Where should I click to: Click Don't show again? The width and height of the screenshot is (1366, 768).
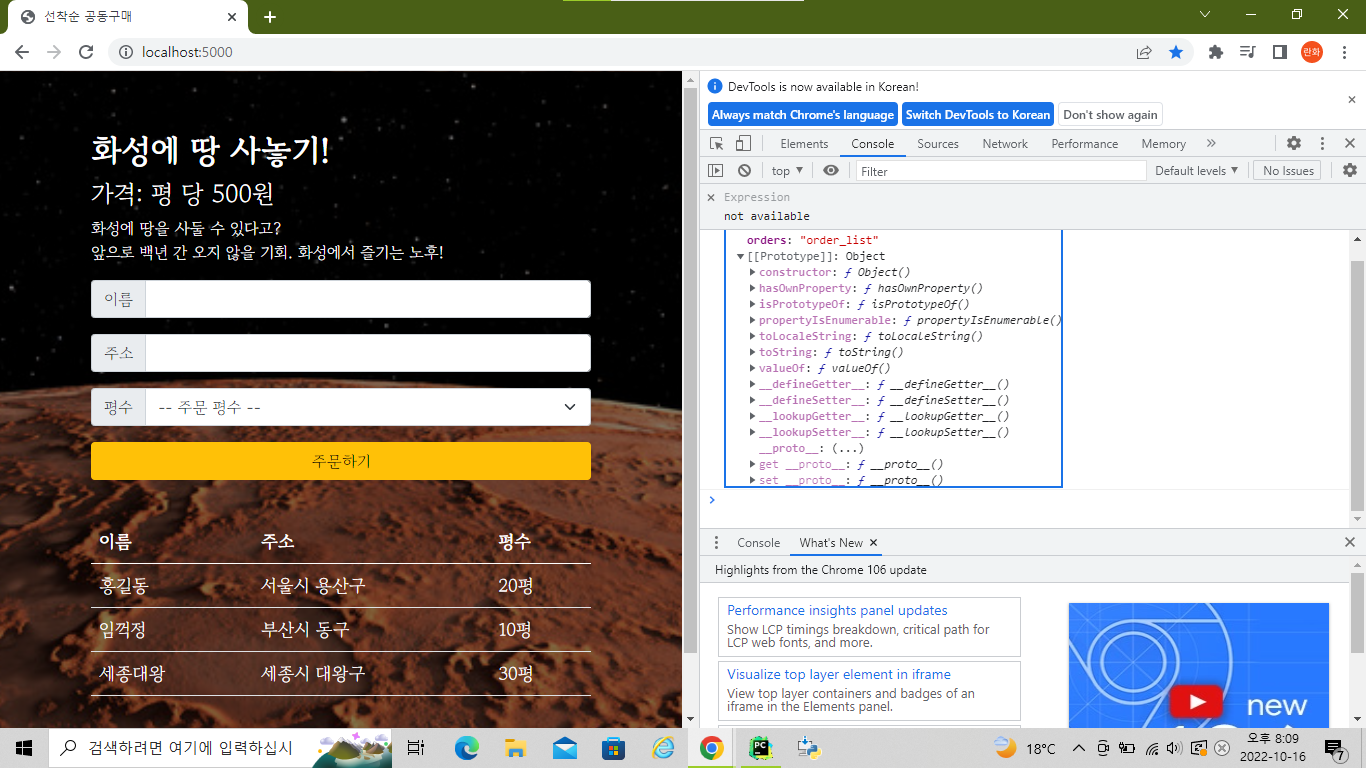(1110, 115)
